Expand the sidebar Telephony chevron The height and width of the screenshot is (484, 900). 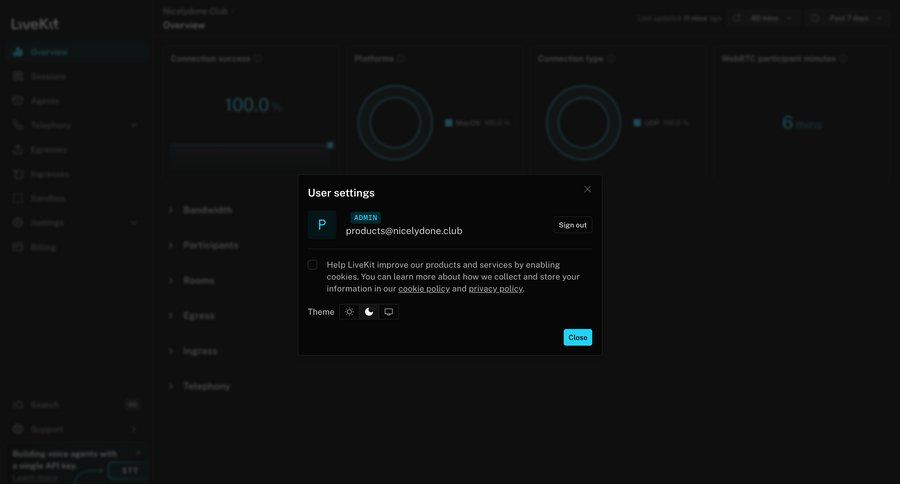134,125
